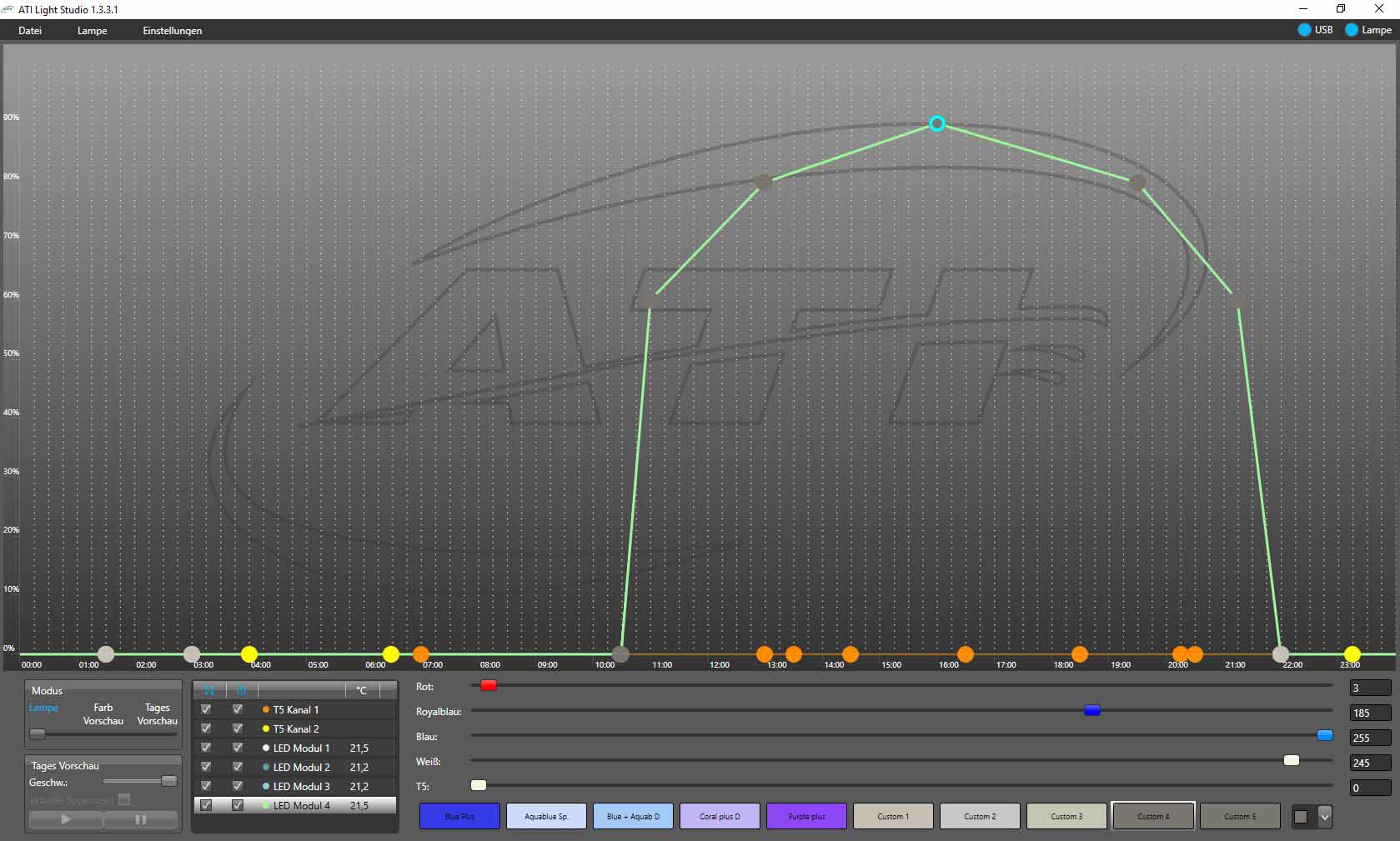
Task: Select the LED Modul 1 row
Action: [301, 748]
